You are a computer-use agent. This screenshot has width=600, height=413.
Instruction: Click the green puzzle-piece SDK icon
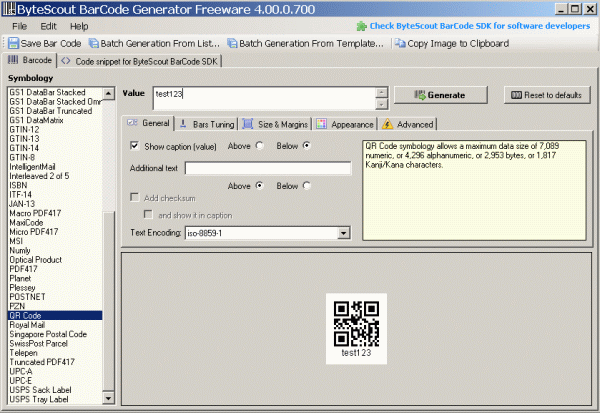click(x=362, y=26)
